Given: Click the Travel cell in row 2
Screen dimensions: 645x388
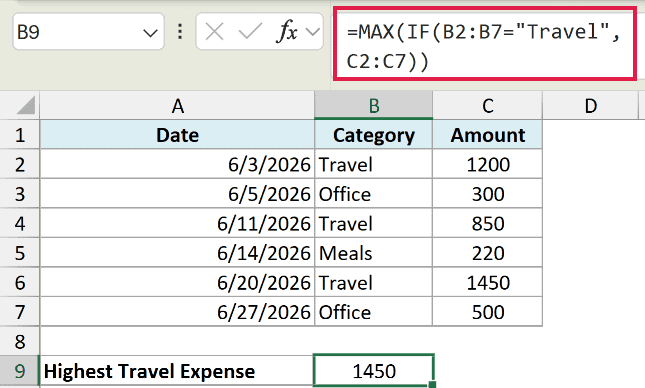Looking at the screenshot, I should [x=374, y=165].
